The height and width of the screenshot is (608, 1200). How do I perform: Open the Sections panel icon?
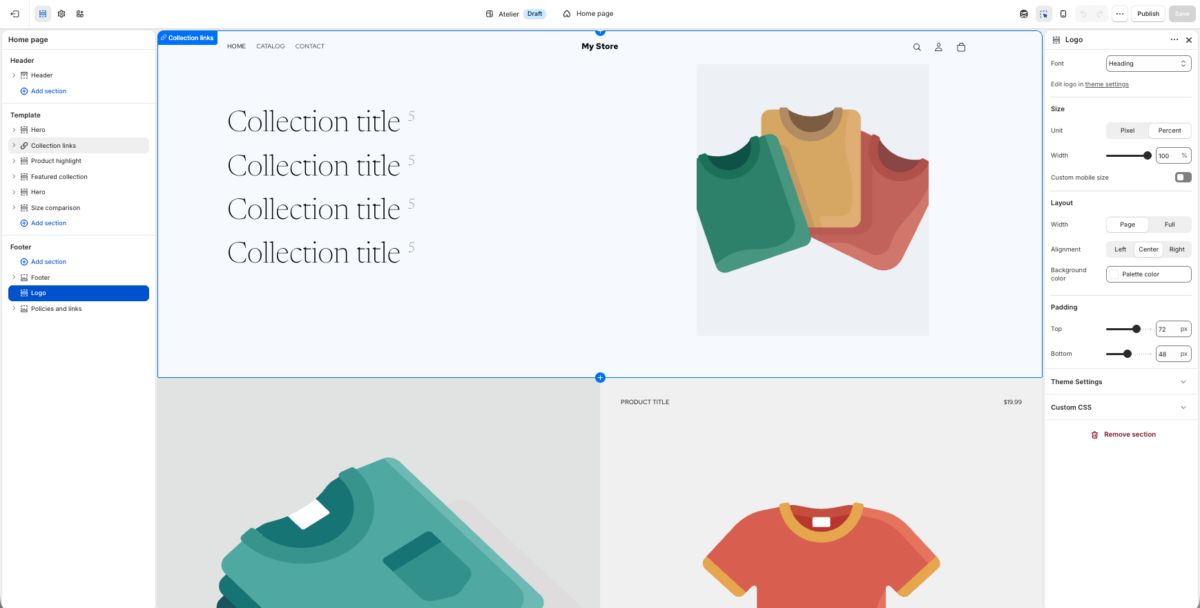(x=43, y=14)
